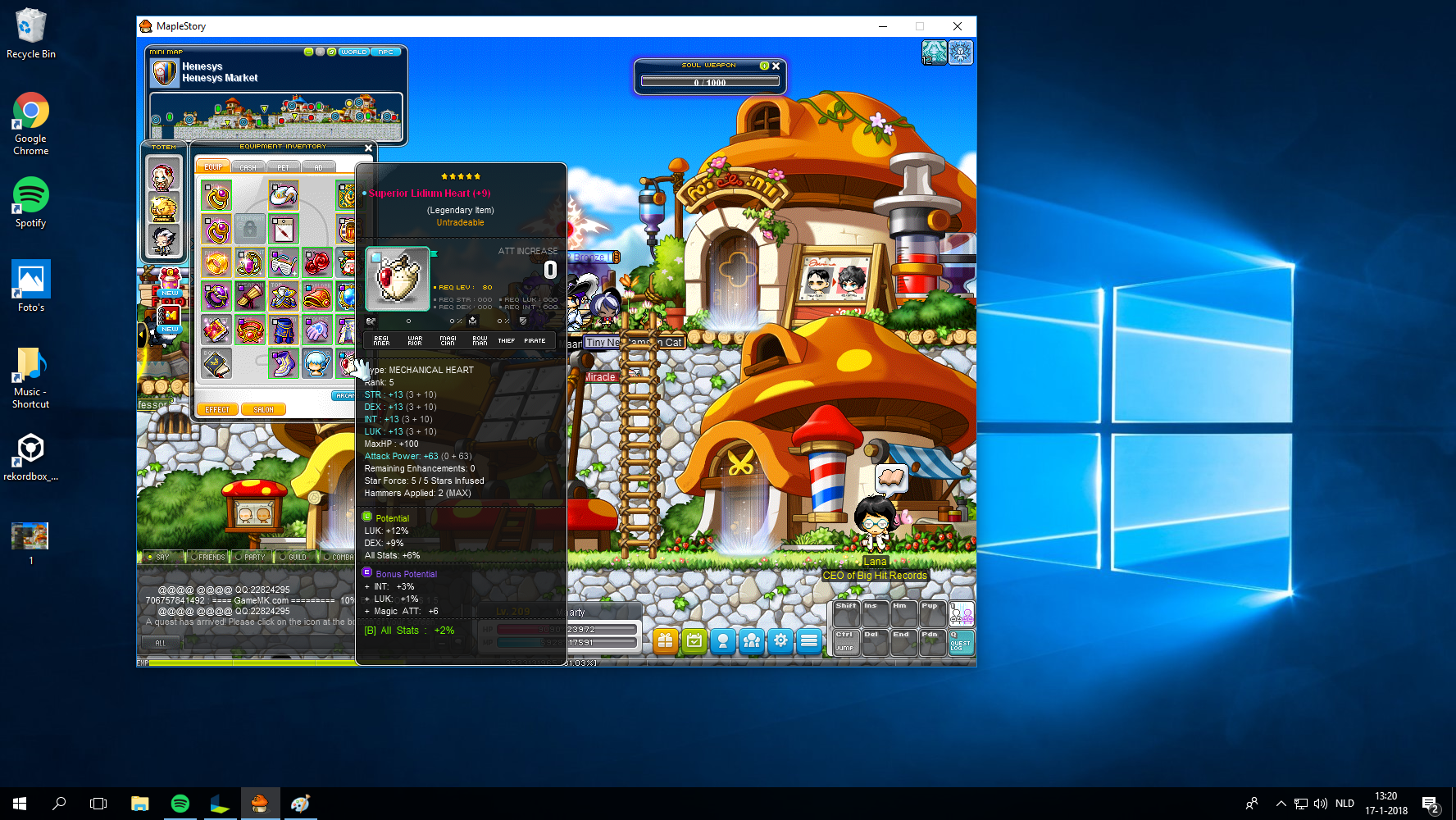Click the blue and gold top armor

284,296
